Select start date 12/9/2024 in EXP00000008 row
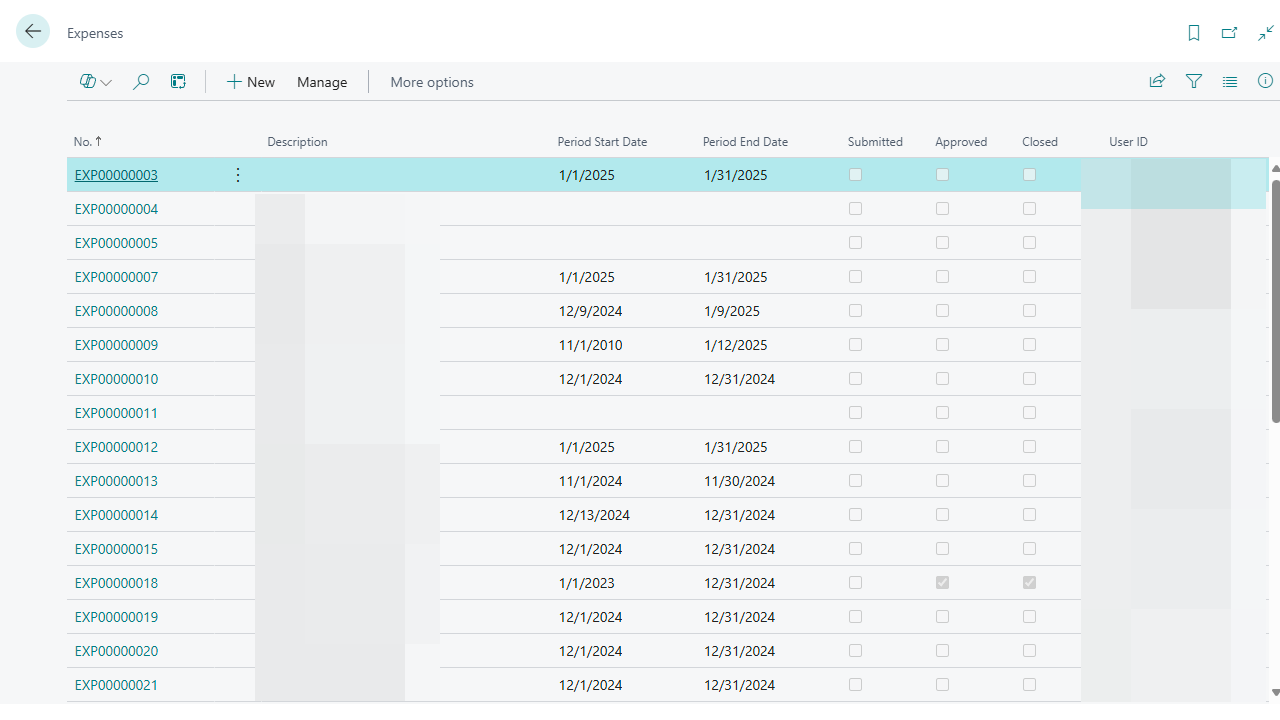Image resolution: width=1280 pixels, height=720 pixels. (x=590, y=311)
